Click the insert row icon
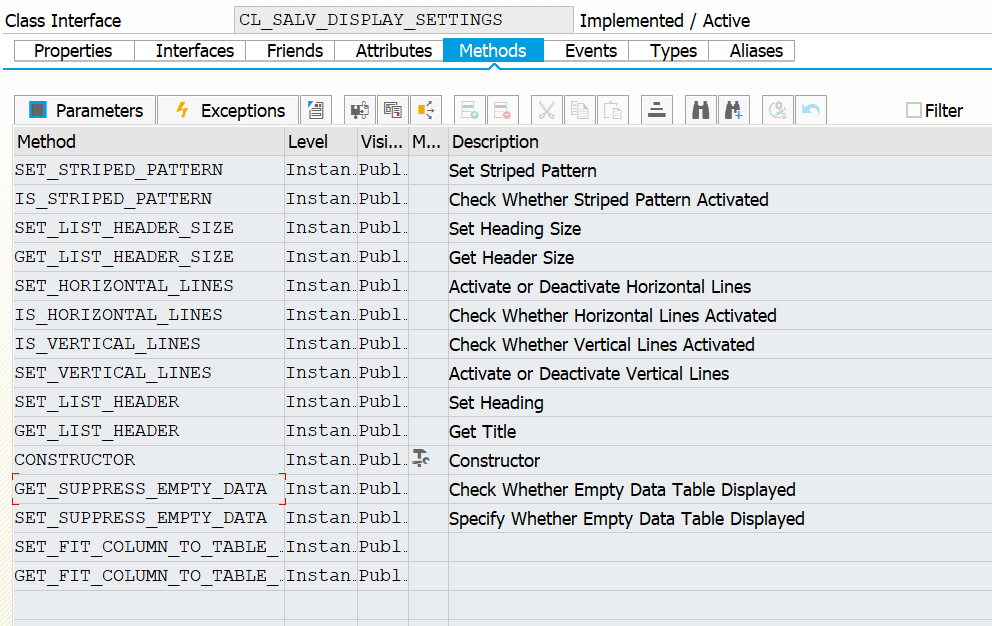 pyautogui.click(x=470, y=110)
